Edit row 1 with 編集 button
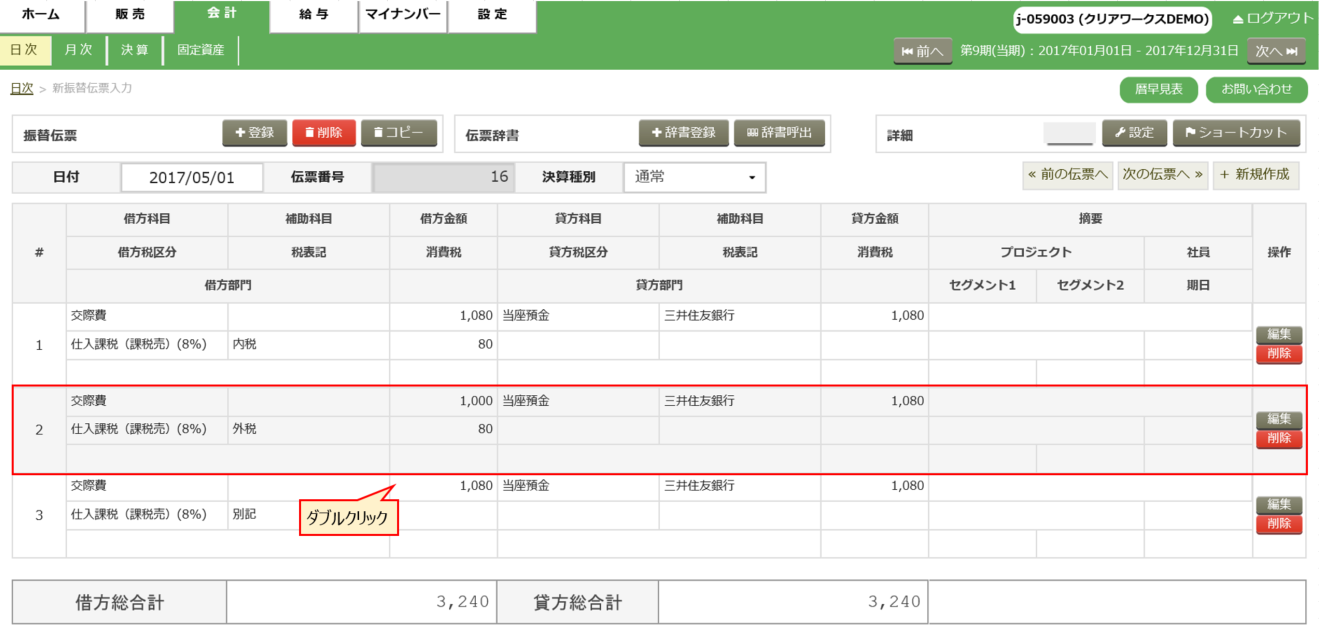This screenshot has width=1319, height=628. click(x=1279, y=335)
